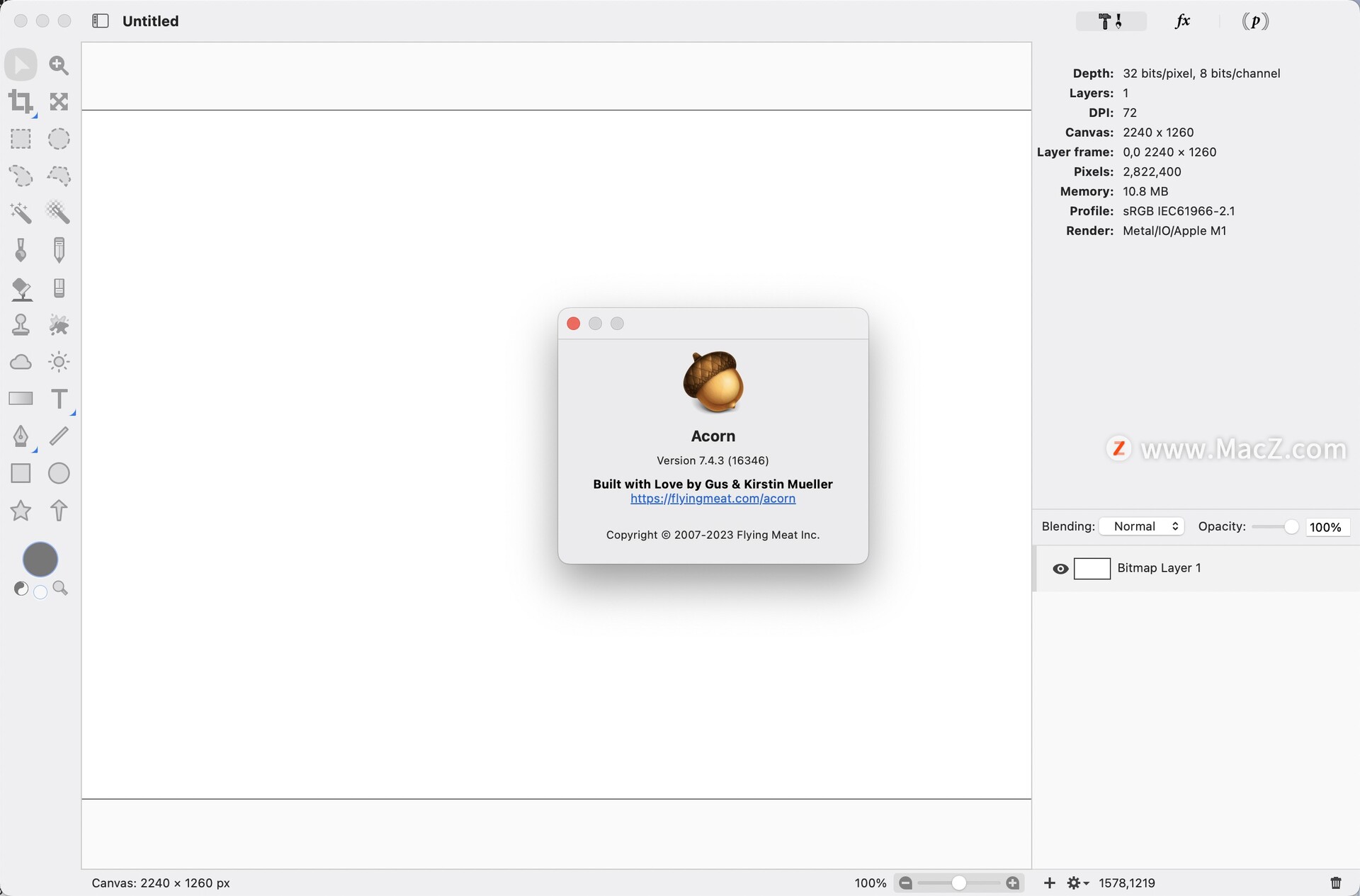Select the Rectangle shape tool
1360x896 pixels.
click(21, 473)
